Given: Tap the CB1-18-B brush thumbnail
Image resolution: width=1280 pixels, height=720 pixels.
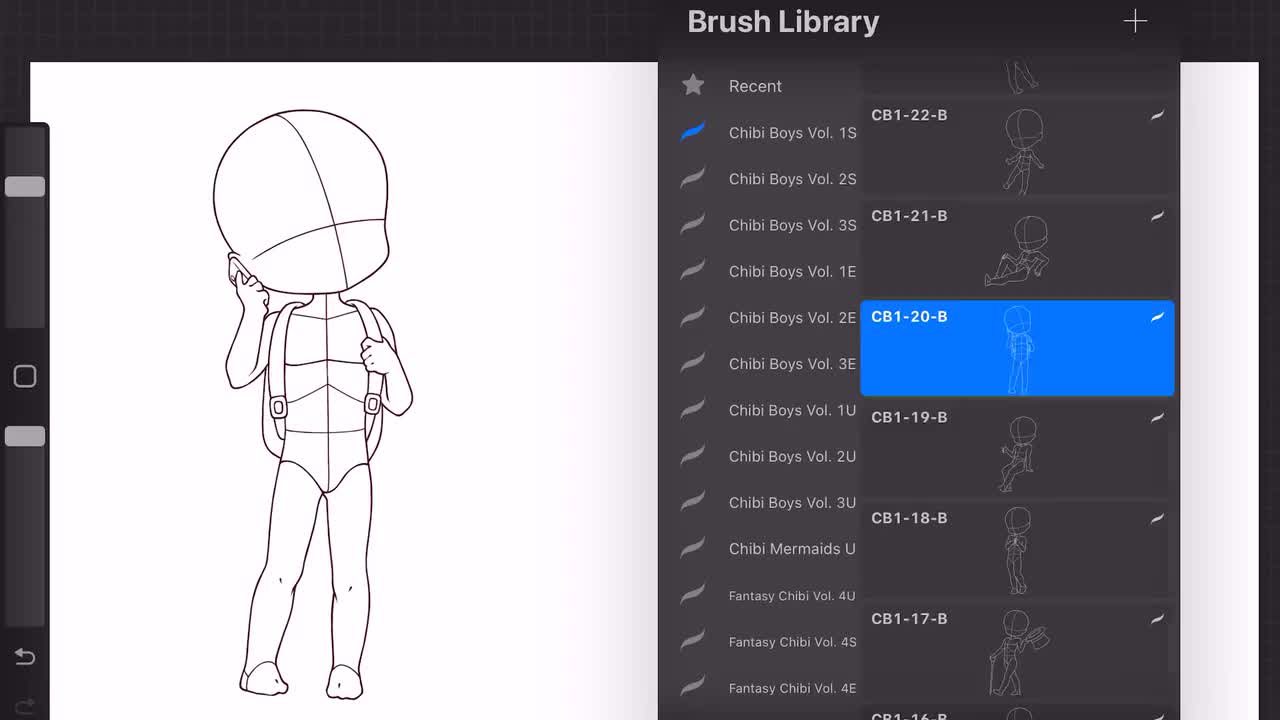Looking at the screenshot, I should point(1017,550).
